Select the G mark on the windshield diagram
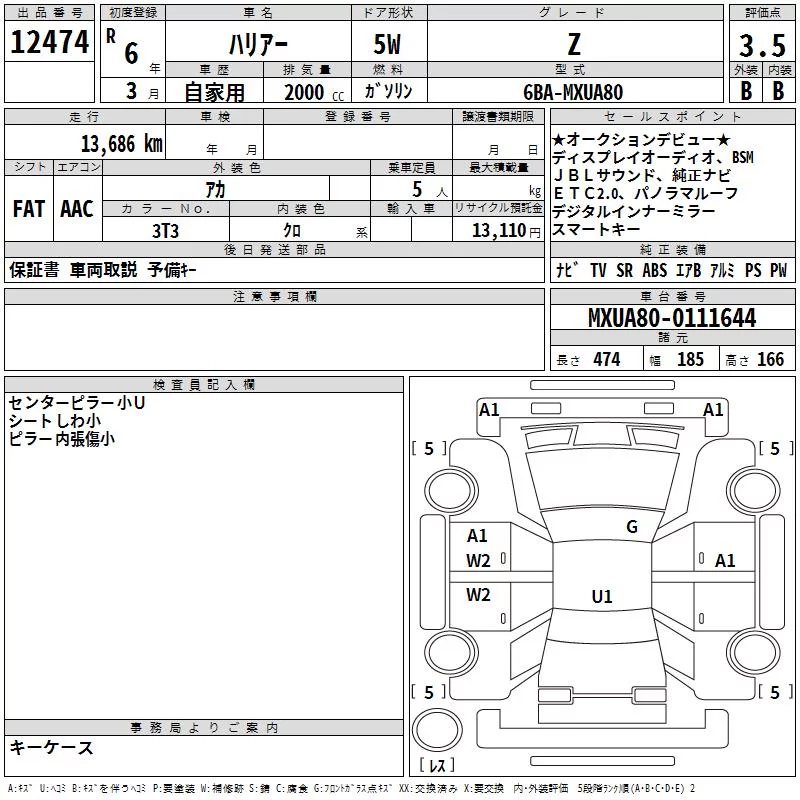800x800 pixels. (632, 527)
